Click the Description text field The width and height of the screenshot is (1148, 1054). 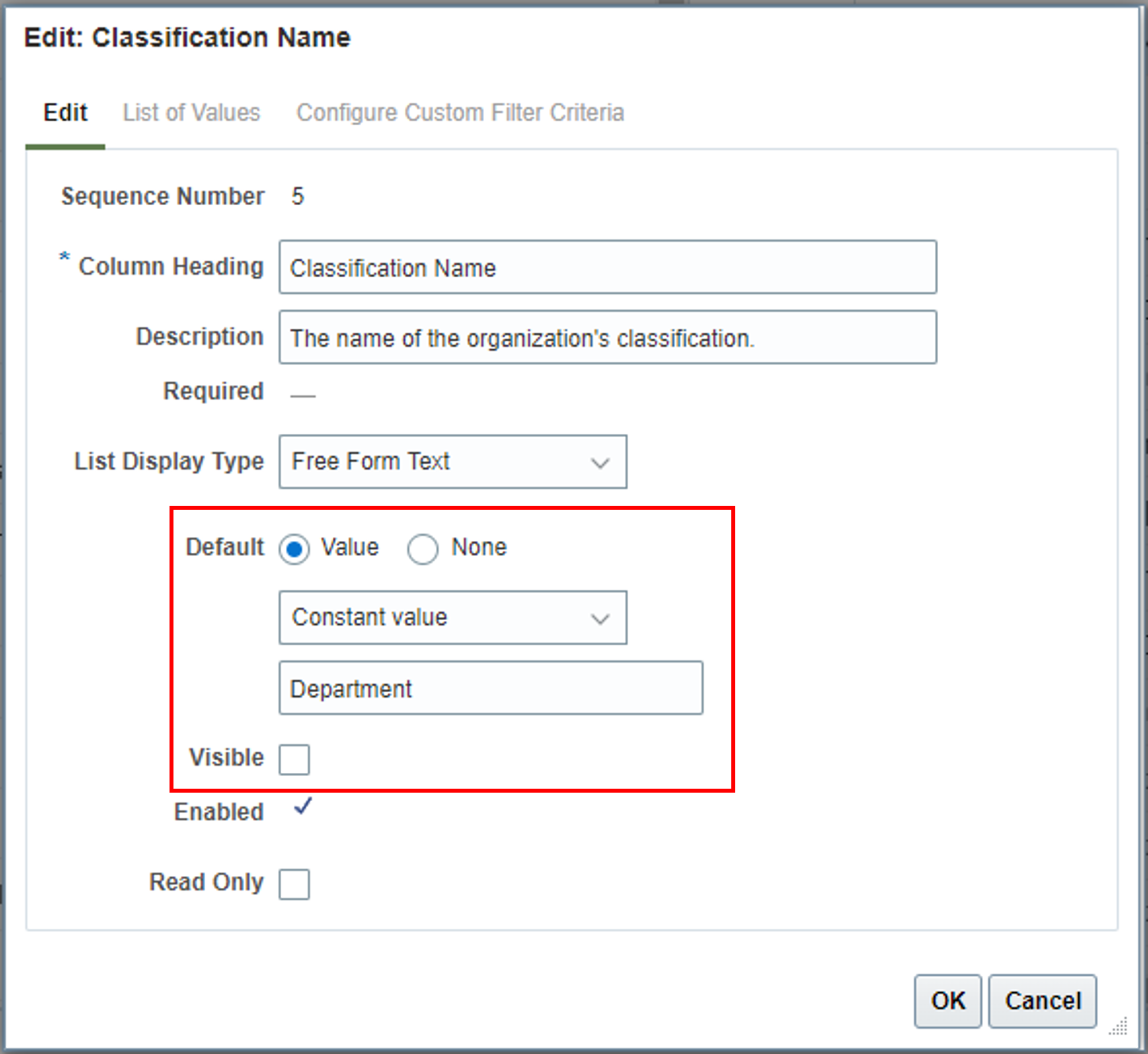click(607, 338)
